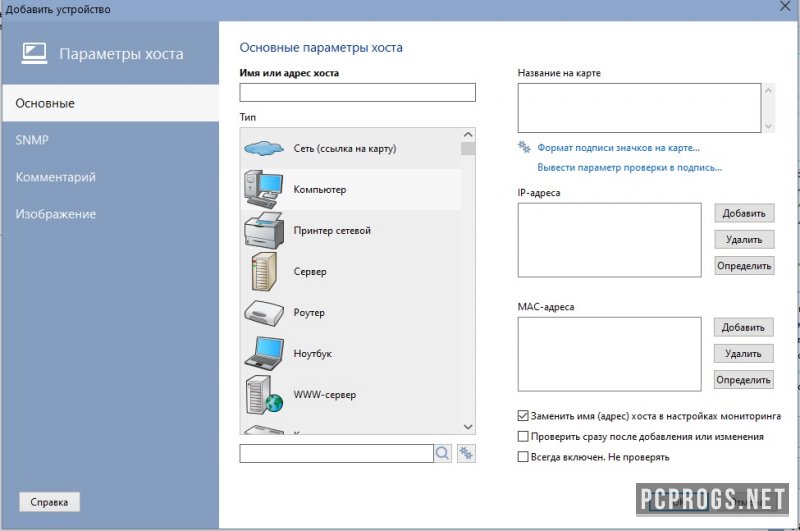800x531 pixels.
Task: Select the network cloud icon in type list
Action: 264,148
